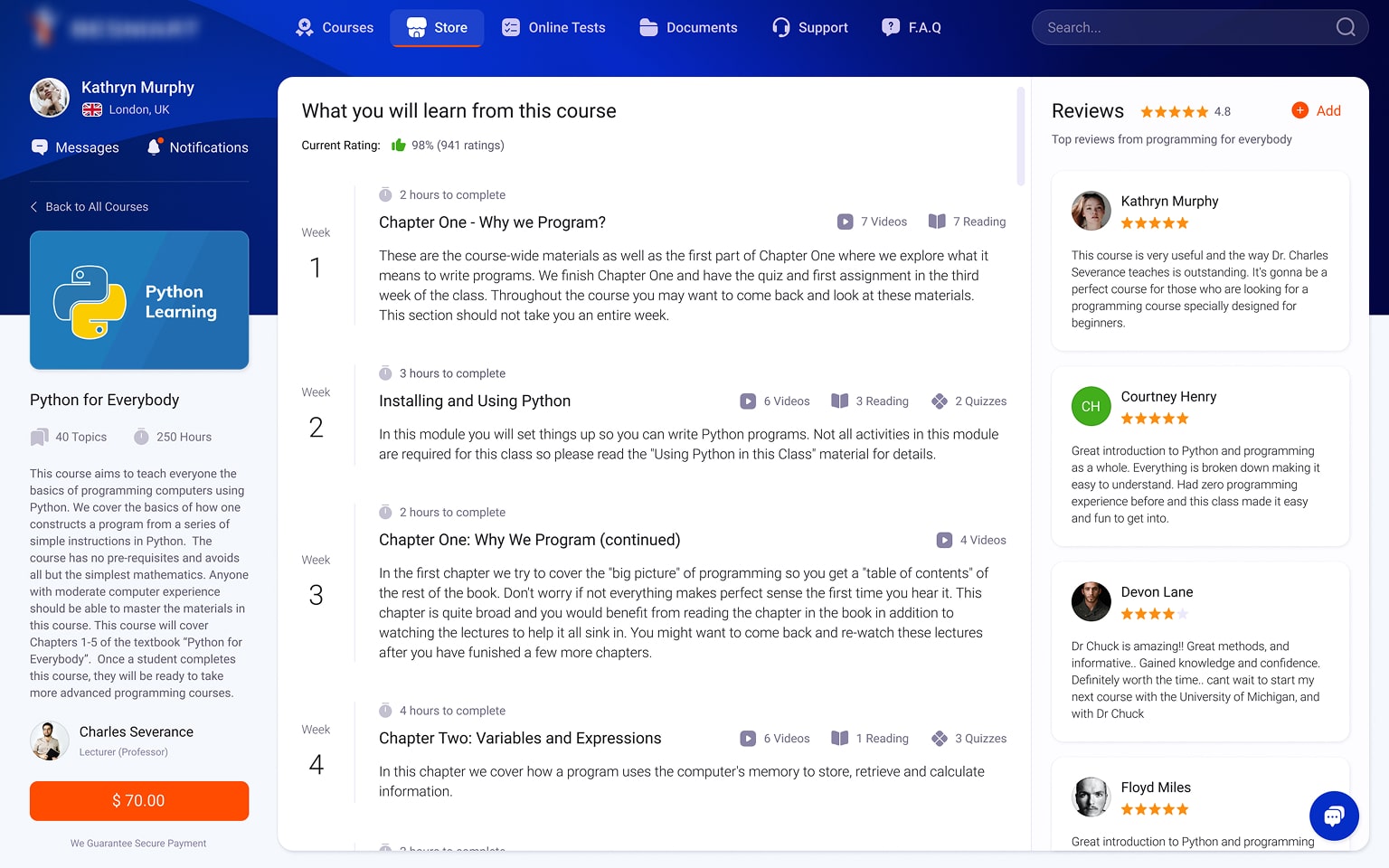
Task: Click Charles Severance's avatar
Action: pos(50,741)
